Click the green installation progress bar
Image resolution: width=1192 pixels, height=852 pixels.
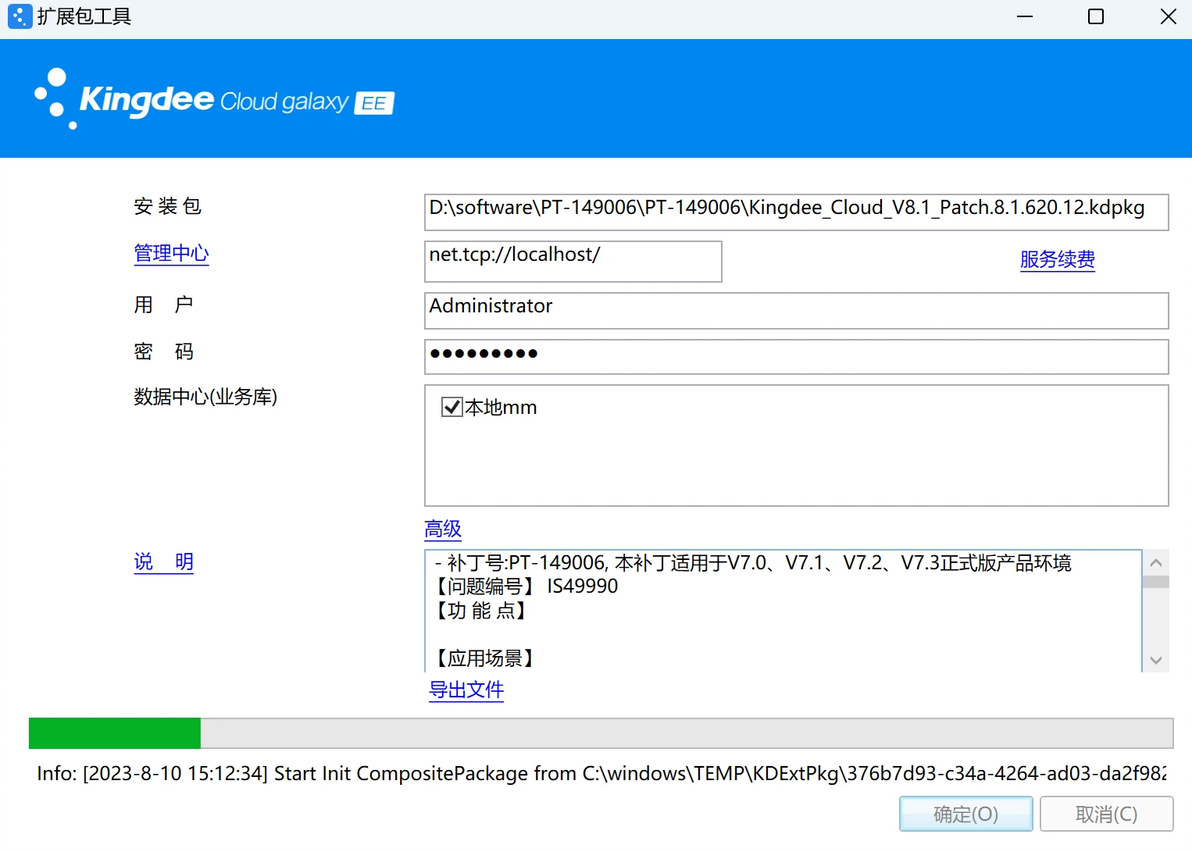point(601,733)
